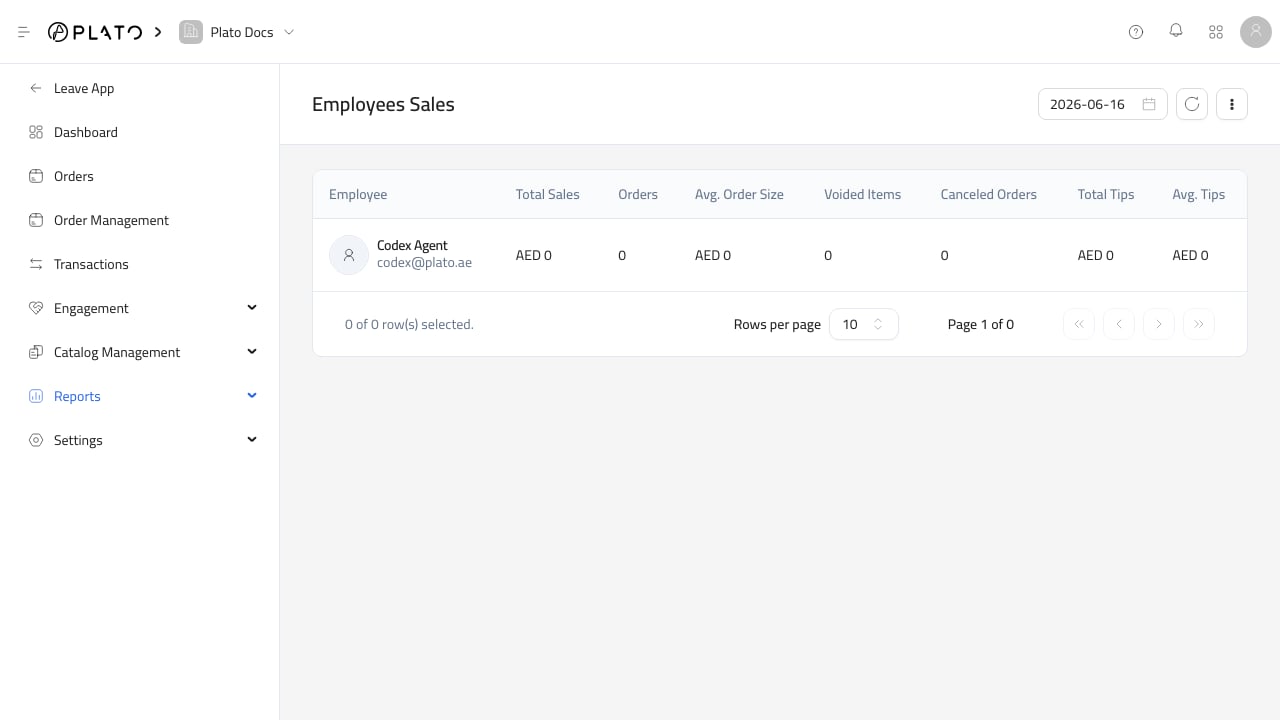Open Transactions

point(91,264)
